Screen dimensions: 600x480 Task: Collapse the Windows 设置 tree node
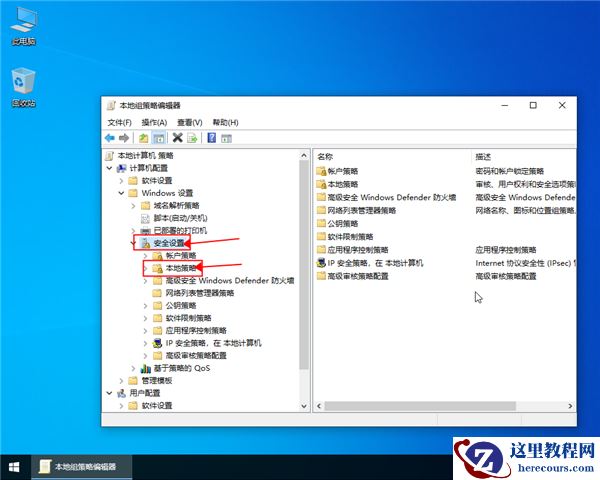tap(121, 193)
